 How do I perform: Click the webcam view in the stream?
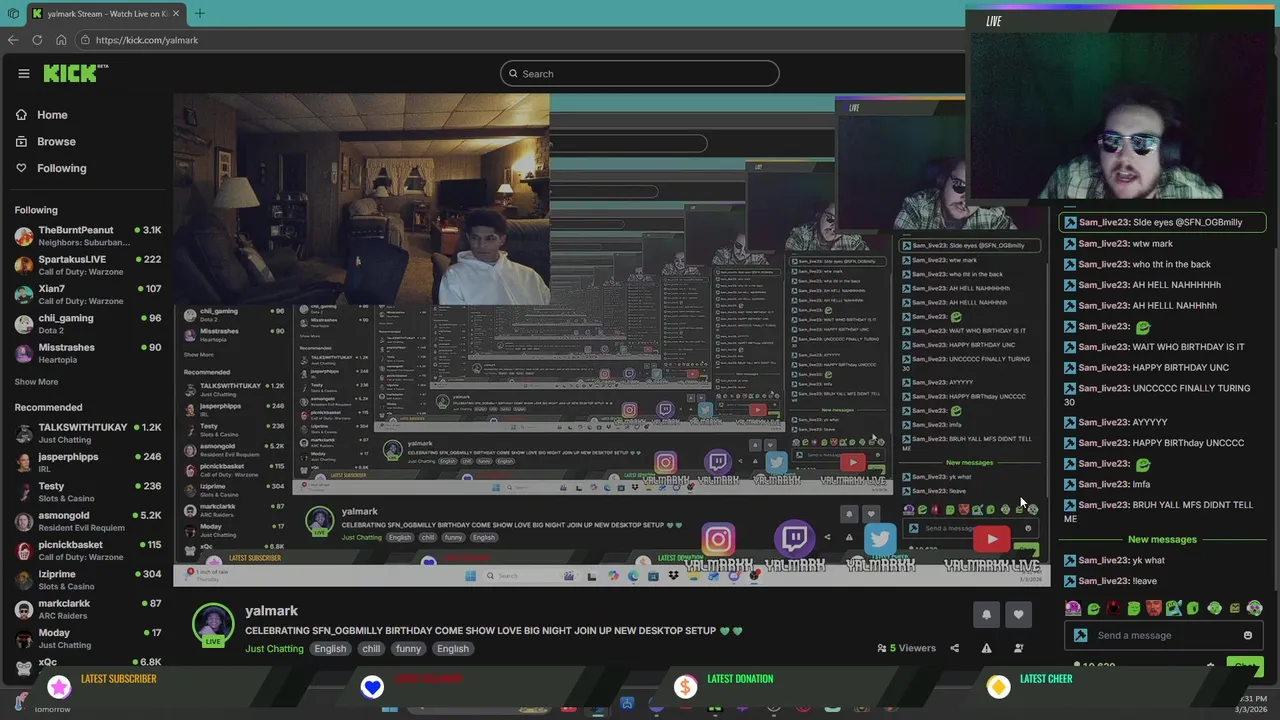(361, 200)
